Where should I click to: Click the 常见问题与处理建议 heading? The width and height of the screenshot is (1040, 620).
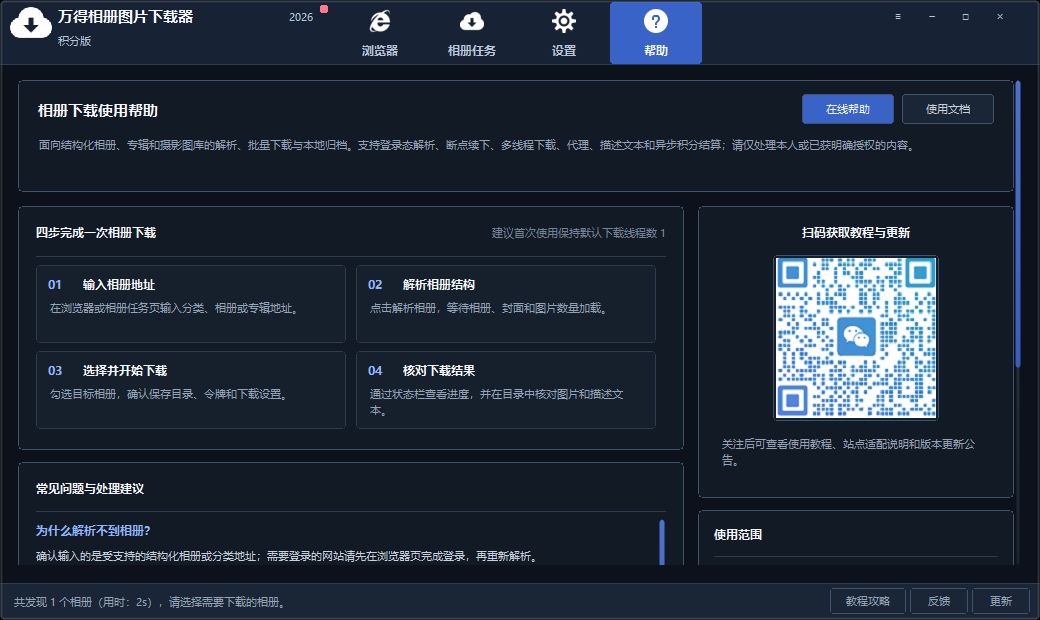[90, 489]
